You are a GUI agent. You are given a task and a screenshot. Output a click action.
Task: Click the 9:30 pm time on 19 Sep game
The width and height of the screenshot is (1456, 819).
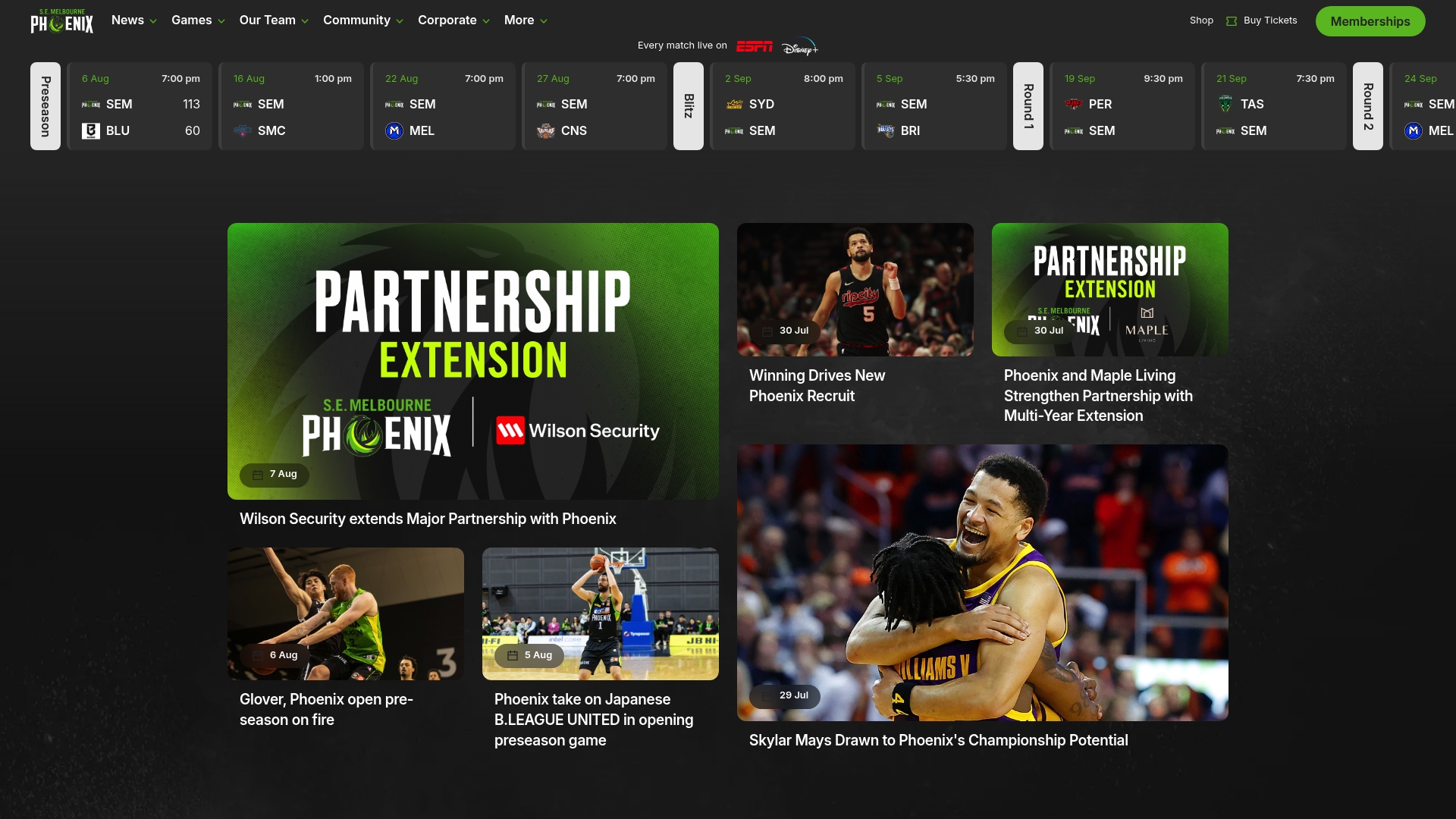pyautogui.click(x=1163, y=79)
